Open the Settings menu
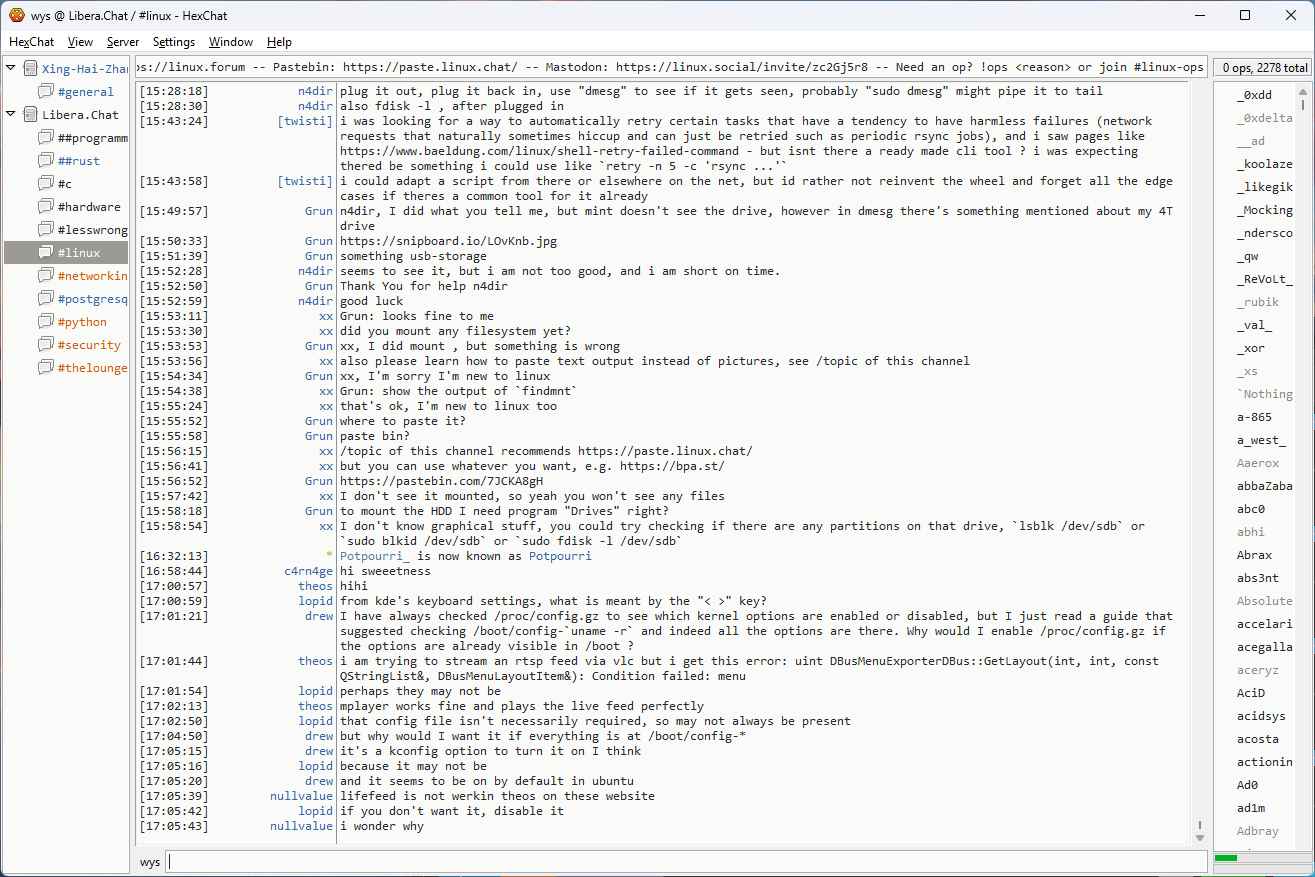The image size is (1315, 877). (174, 42)
